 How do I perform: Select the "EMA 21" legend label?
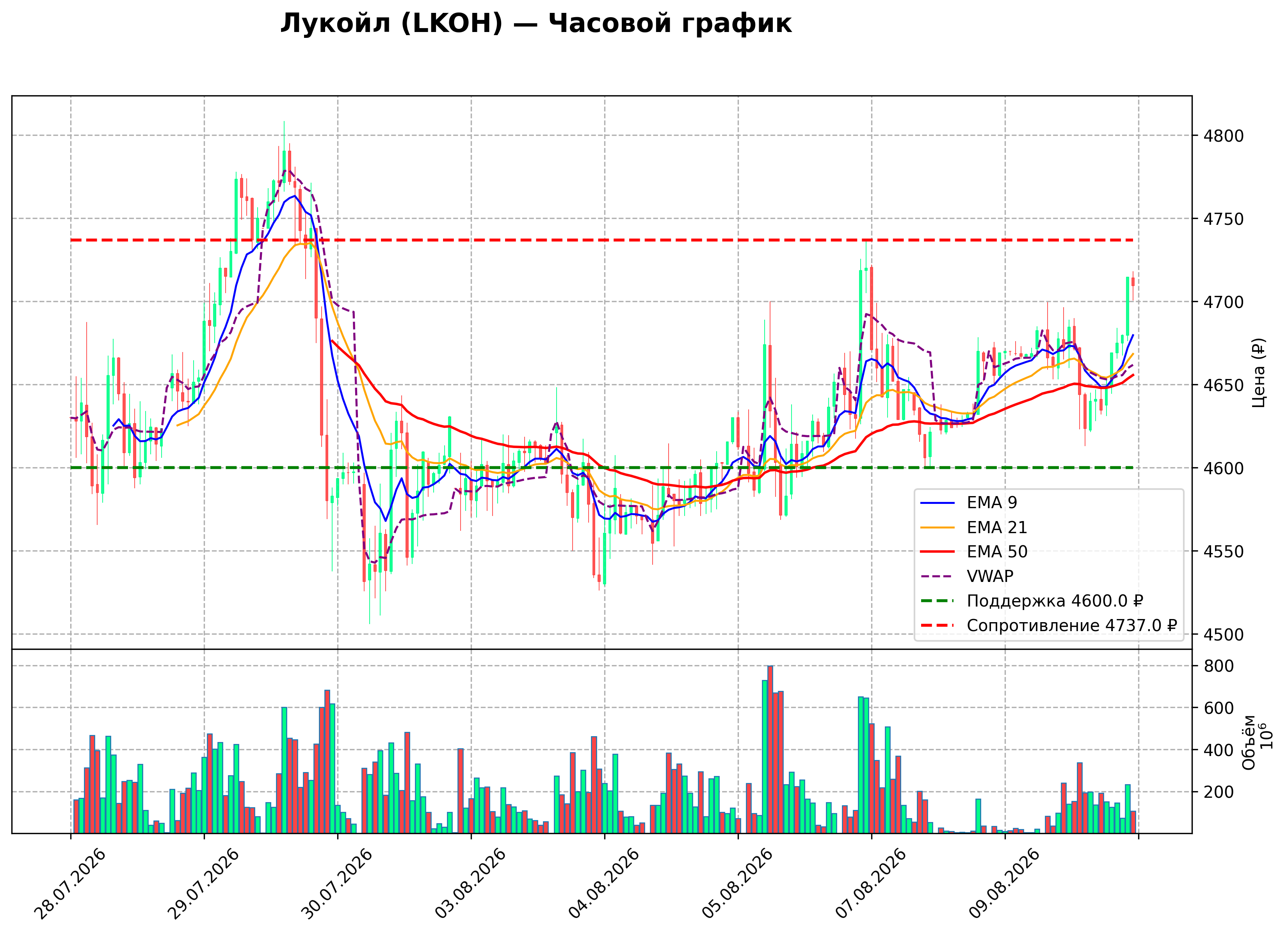click(x=997, y=527)
